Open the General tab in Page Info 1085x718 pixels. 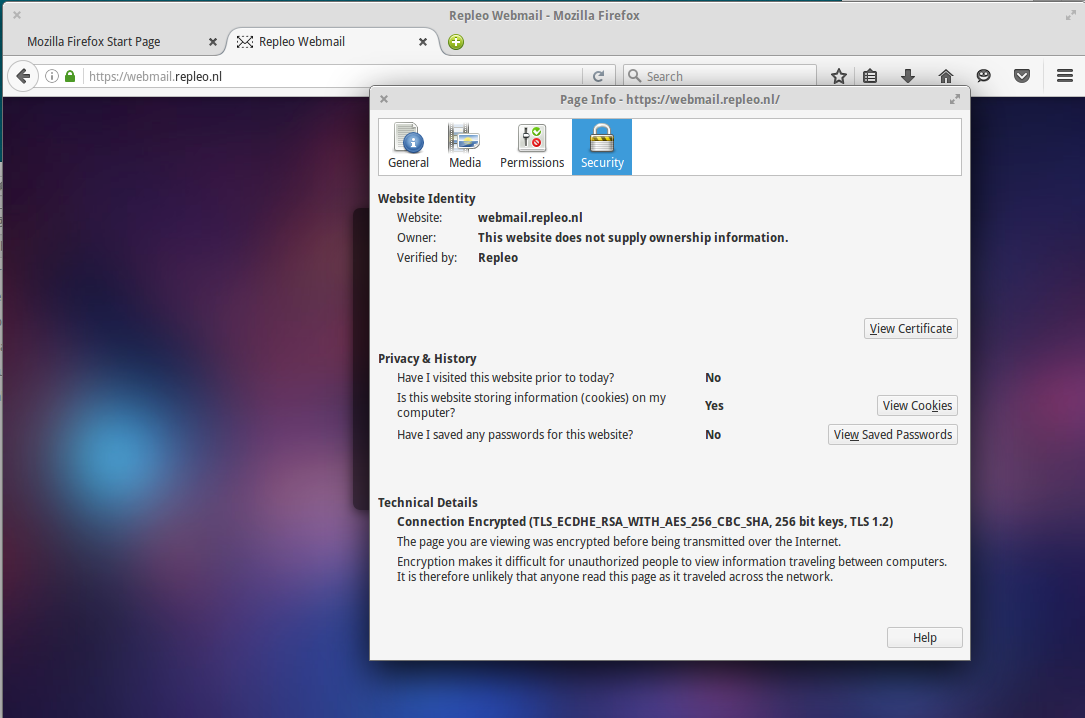point(408,147)
